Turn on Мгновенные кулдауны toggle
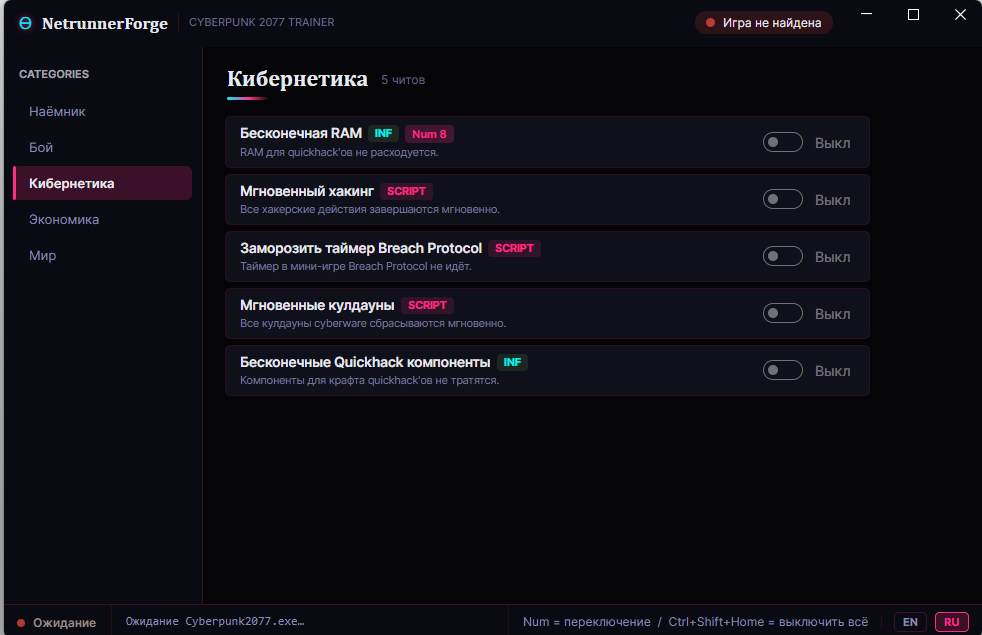The image size is (982, 635). pos(782,313)
